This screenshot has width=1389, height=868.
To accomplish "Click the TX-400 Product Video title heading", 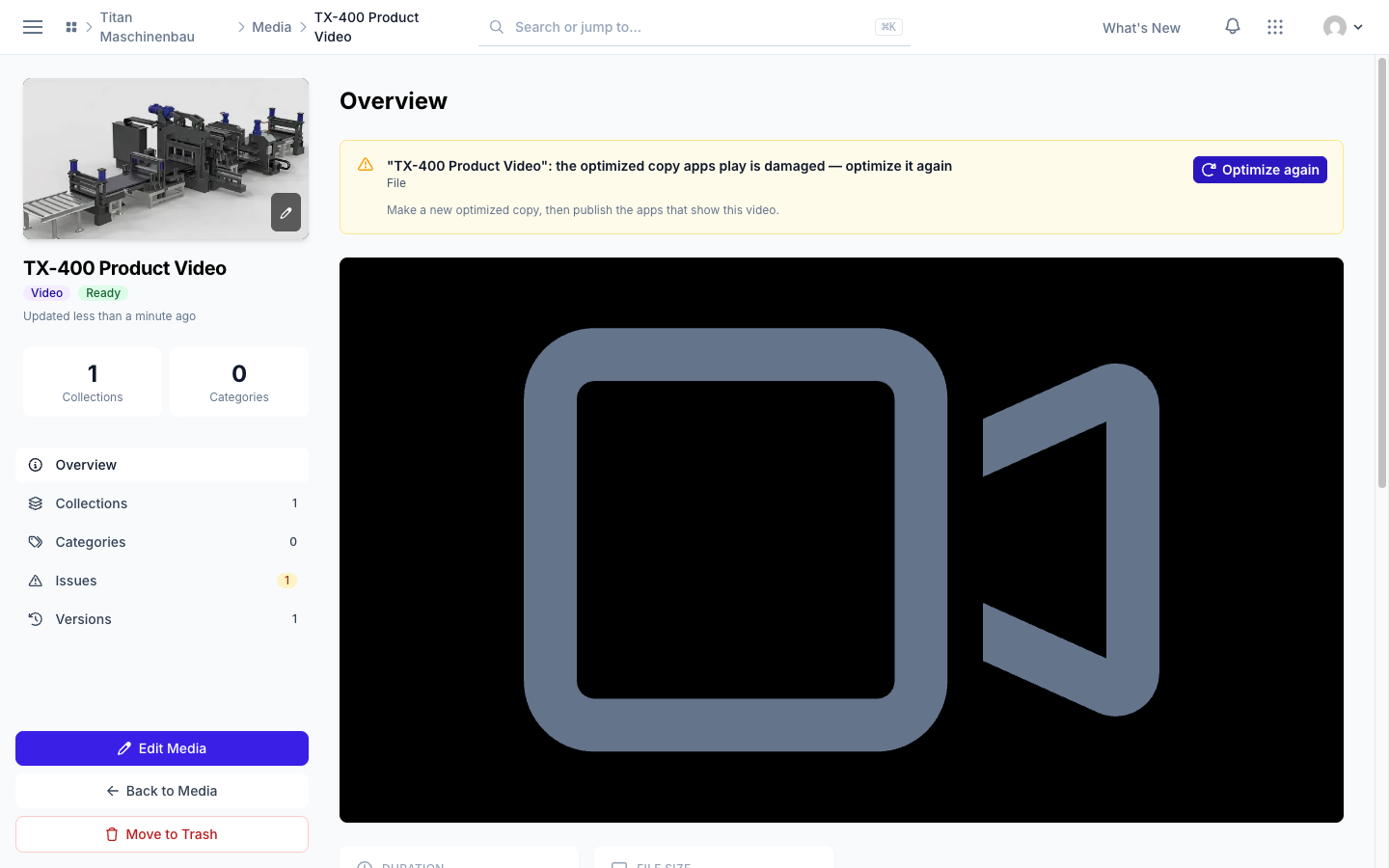I will (x=124, y=268).
